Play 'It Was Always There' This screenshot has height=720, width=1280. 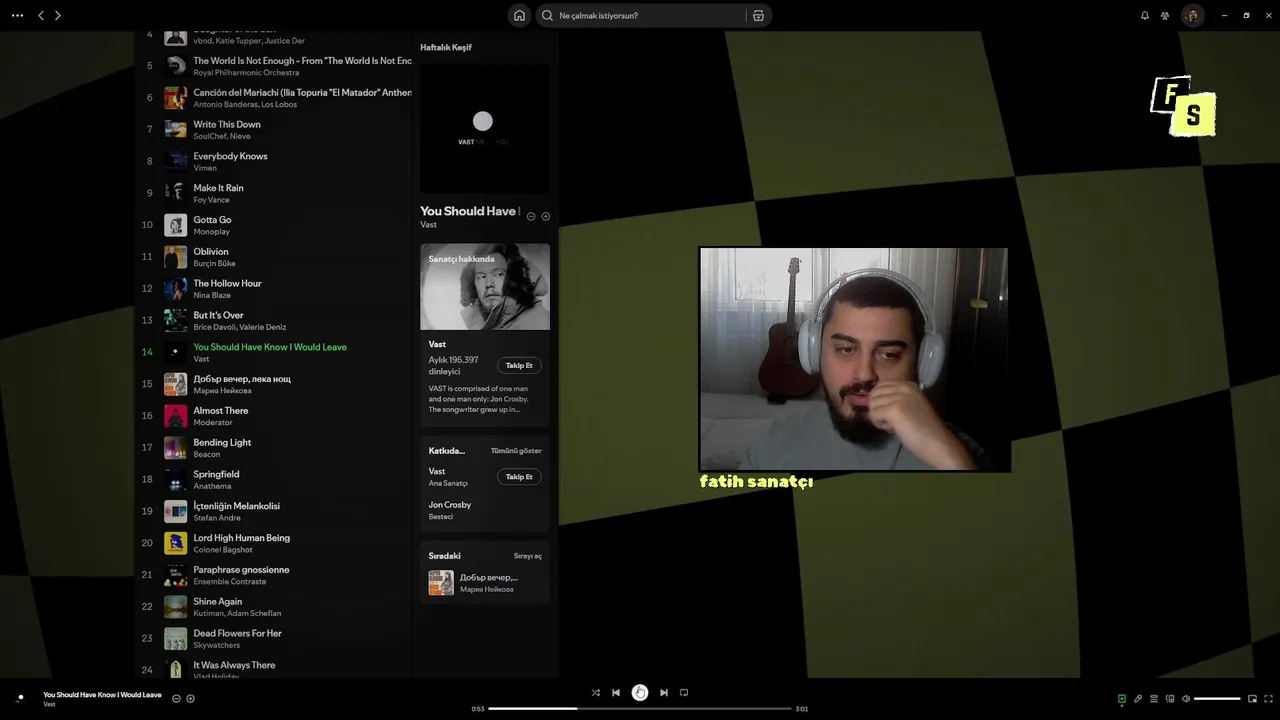[x=234, y=665]
